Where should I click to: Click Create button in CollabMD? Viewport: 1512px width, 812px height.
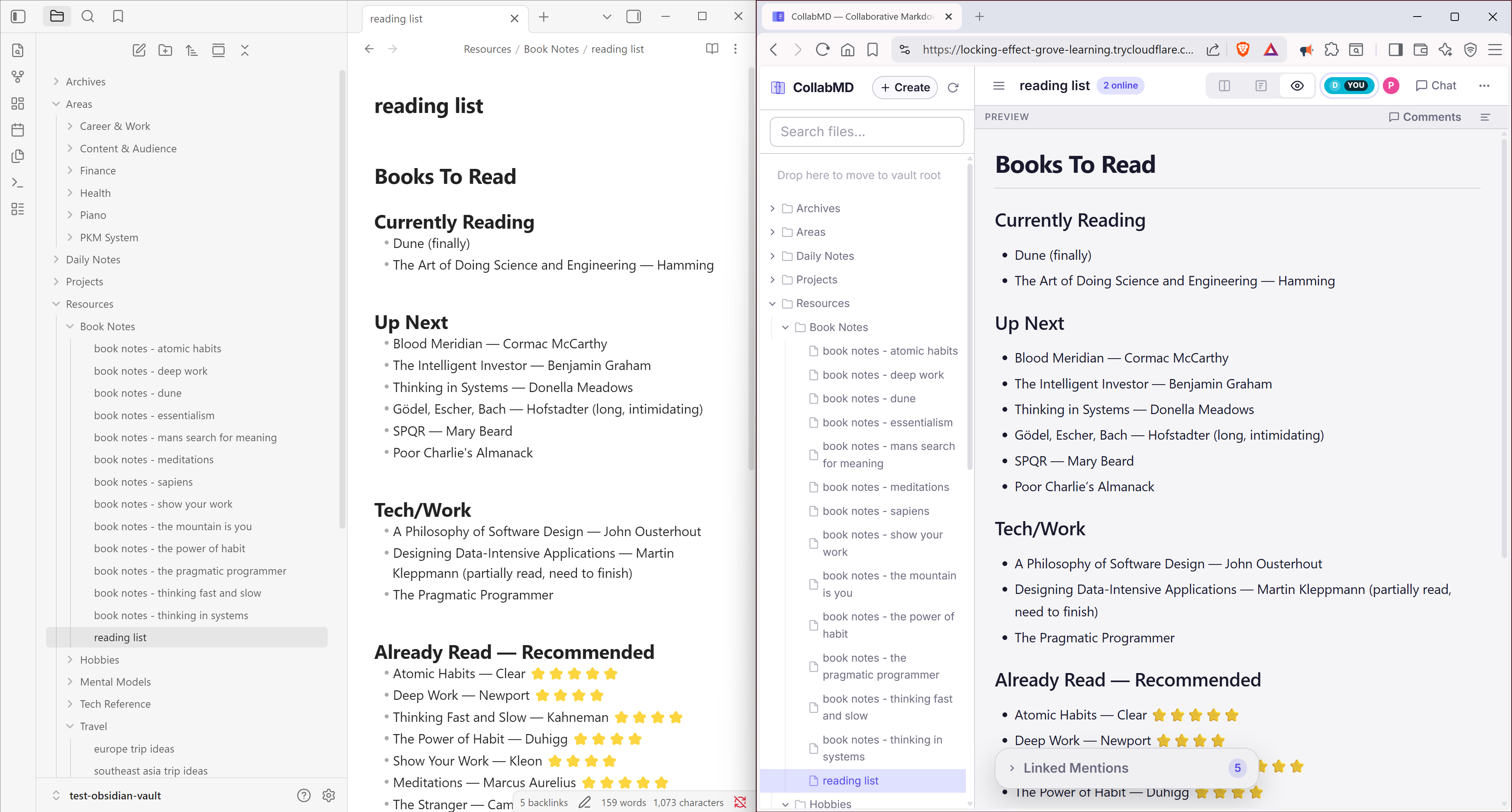pyautogui.click(x=904, y=87)
